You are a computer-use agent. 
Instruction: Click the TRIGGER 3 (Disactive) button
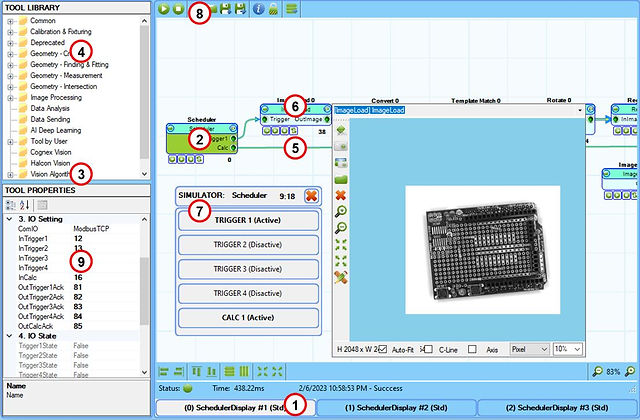pos(248,269)
